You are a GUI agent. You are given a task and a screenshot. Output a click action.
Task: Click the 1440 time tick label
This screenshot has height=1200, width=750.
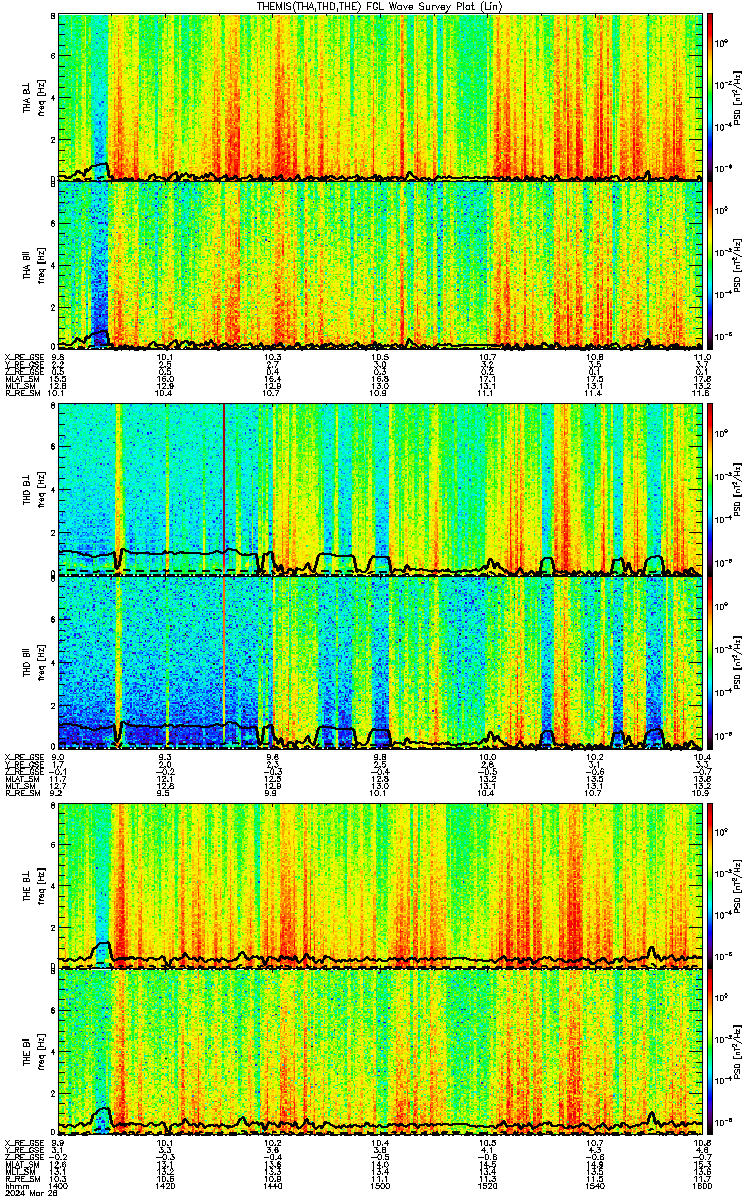click(272, 1187)
